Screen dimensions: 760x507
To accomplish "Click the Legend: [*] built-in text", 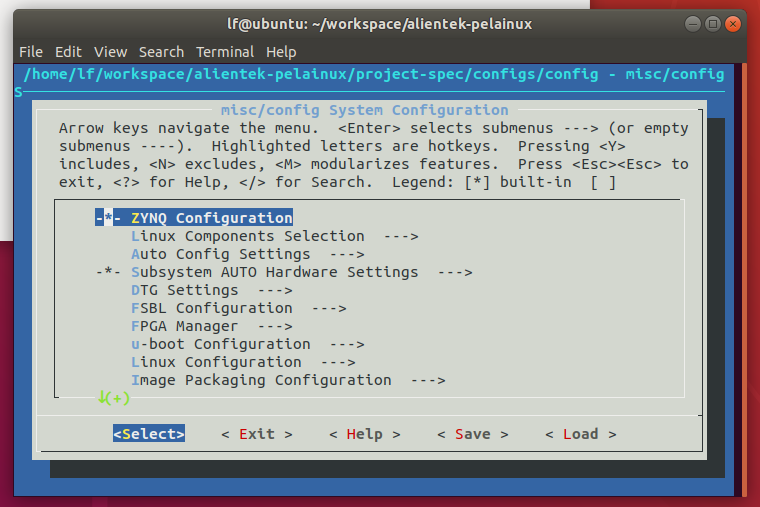I will pos(482,182).
